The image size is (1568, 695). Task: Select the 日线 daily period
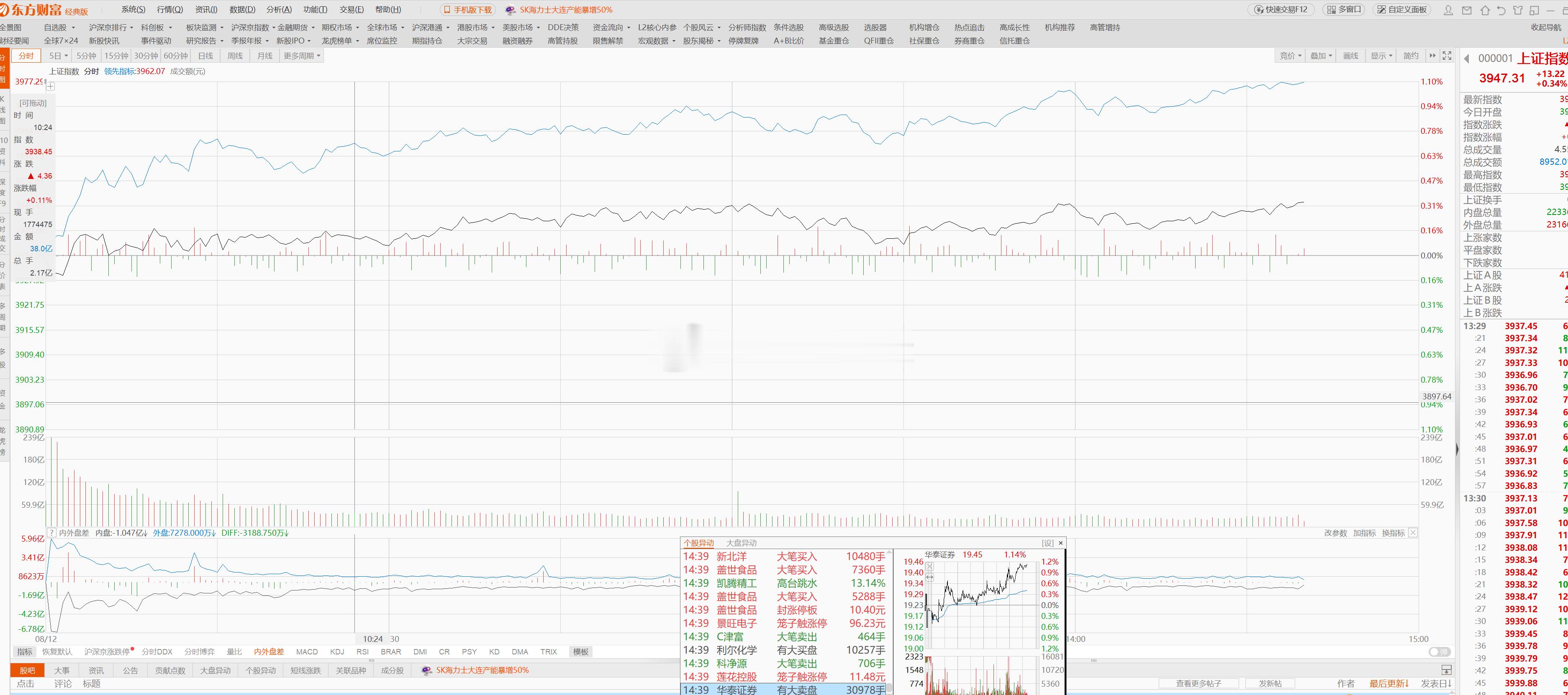[x=206, y=56]
